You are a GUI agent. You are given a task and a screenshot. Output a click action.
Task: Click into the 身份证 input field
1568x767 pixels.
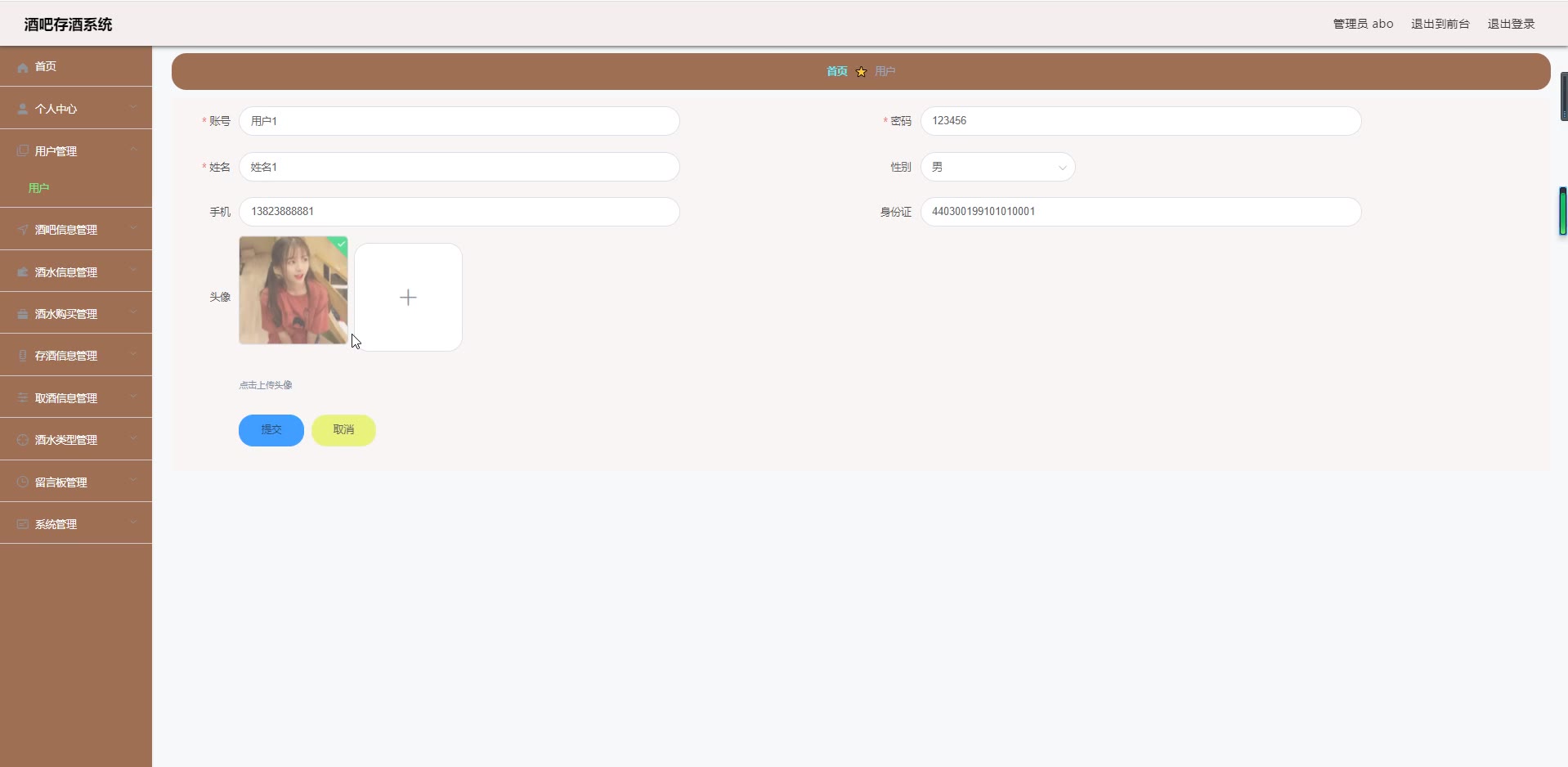(x=1140, y=212)
